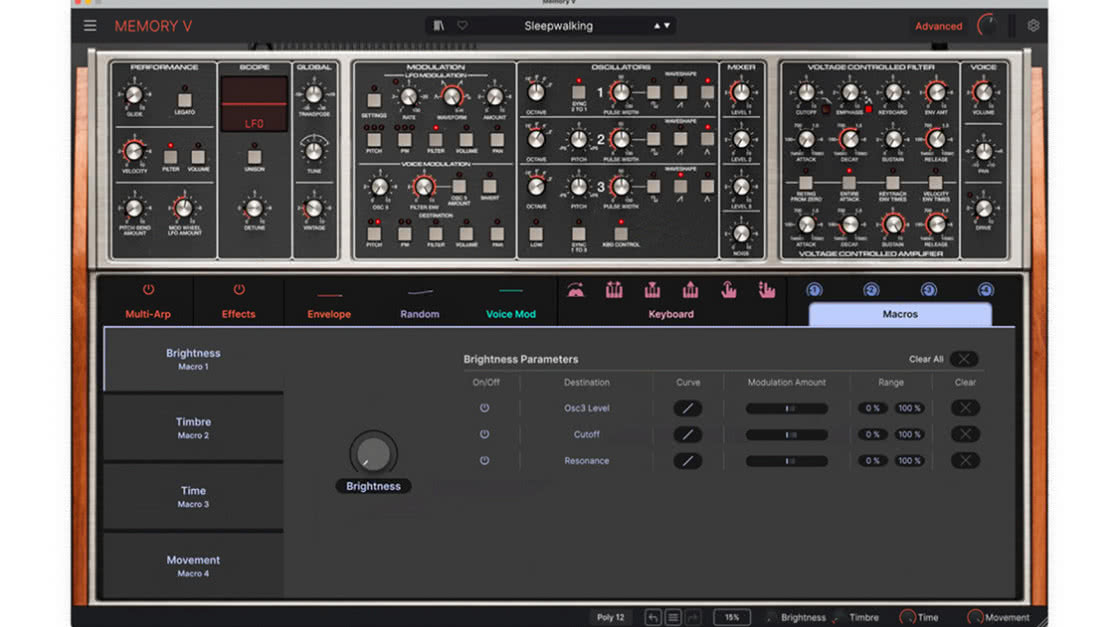
Task: Toggle Velocity to Volume switch in Performance
Action: point(198,156)
